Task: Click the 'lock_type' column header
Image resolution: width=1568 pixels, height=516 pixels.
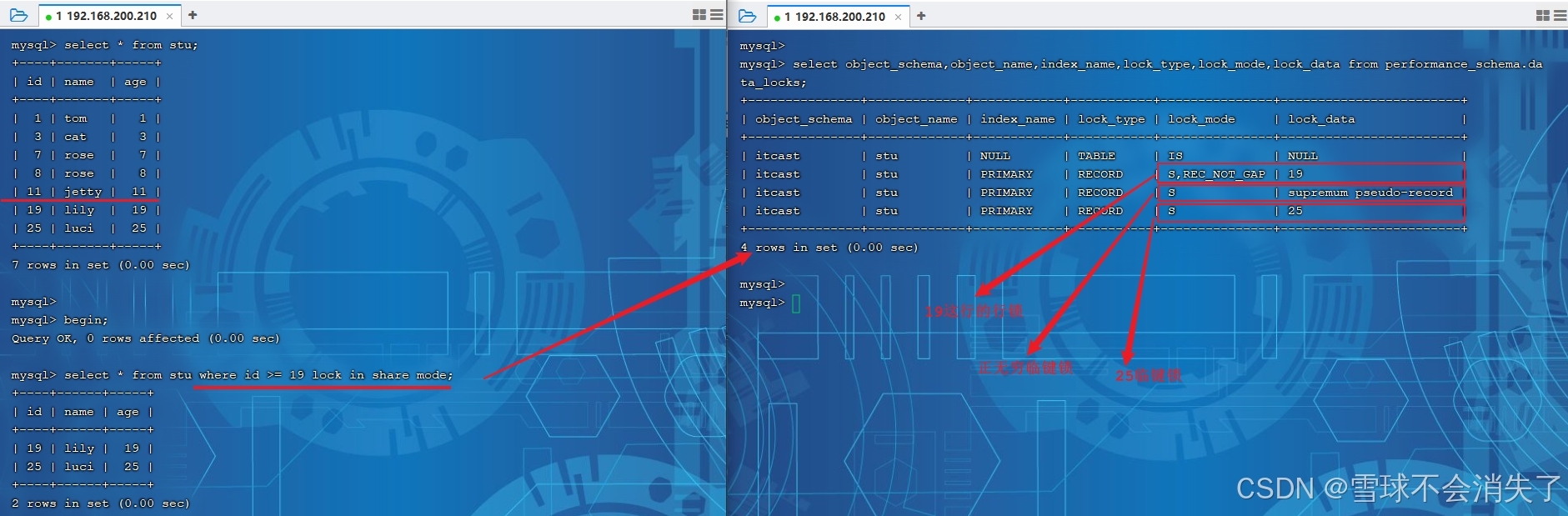Action: (x=1111, y=119)
